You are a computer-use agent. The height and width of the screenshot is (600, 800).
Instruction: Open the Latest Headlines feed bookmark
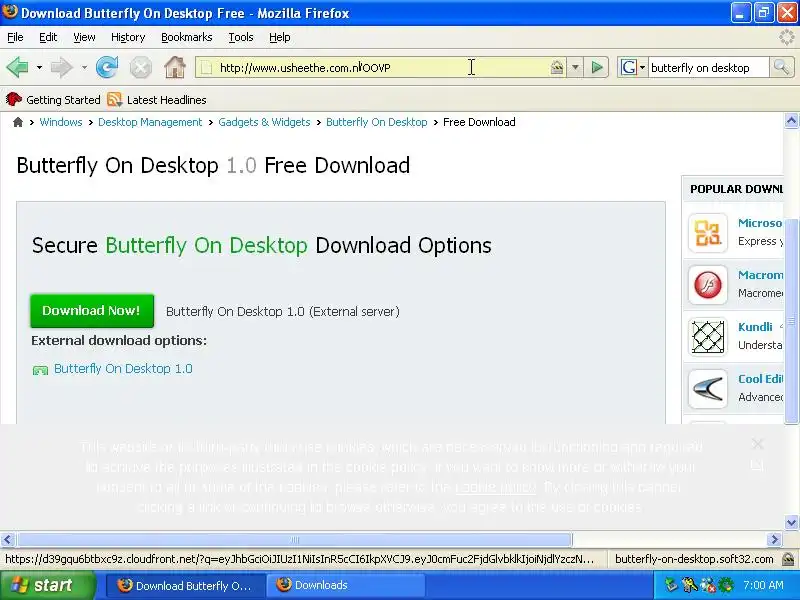point(157,100)
